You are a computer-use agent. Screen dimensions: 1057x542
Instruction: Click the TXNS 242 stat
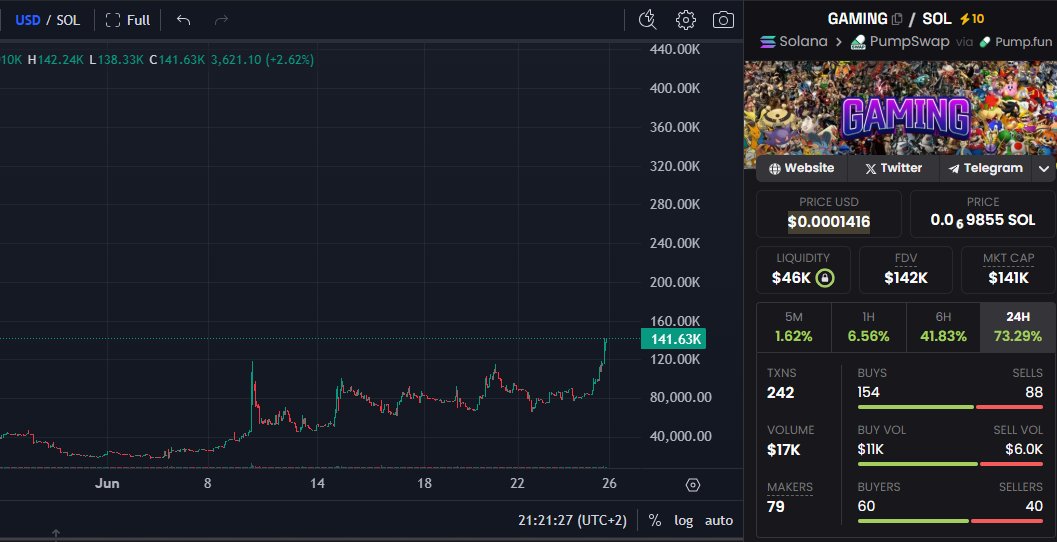coord(781,384)
